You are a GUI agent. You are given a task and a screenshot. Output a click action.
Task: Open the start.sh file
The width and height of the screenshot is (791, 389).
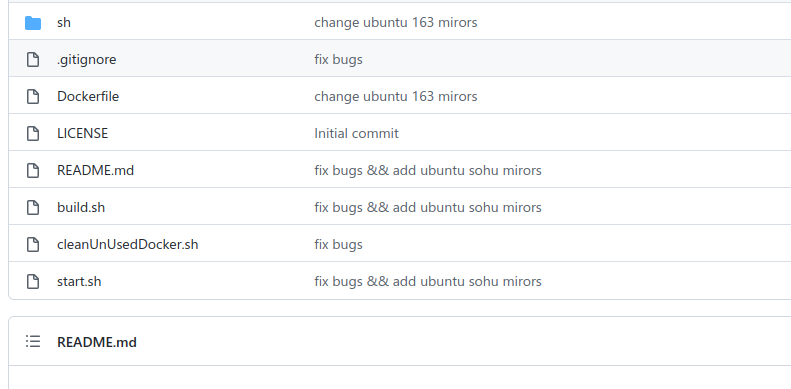click(x=79, y=282)
